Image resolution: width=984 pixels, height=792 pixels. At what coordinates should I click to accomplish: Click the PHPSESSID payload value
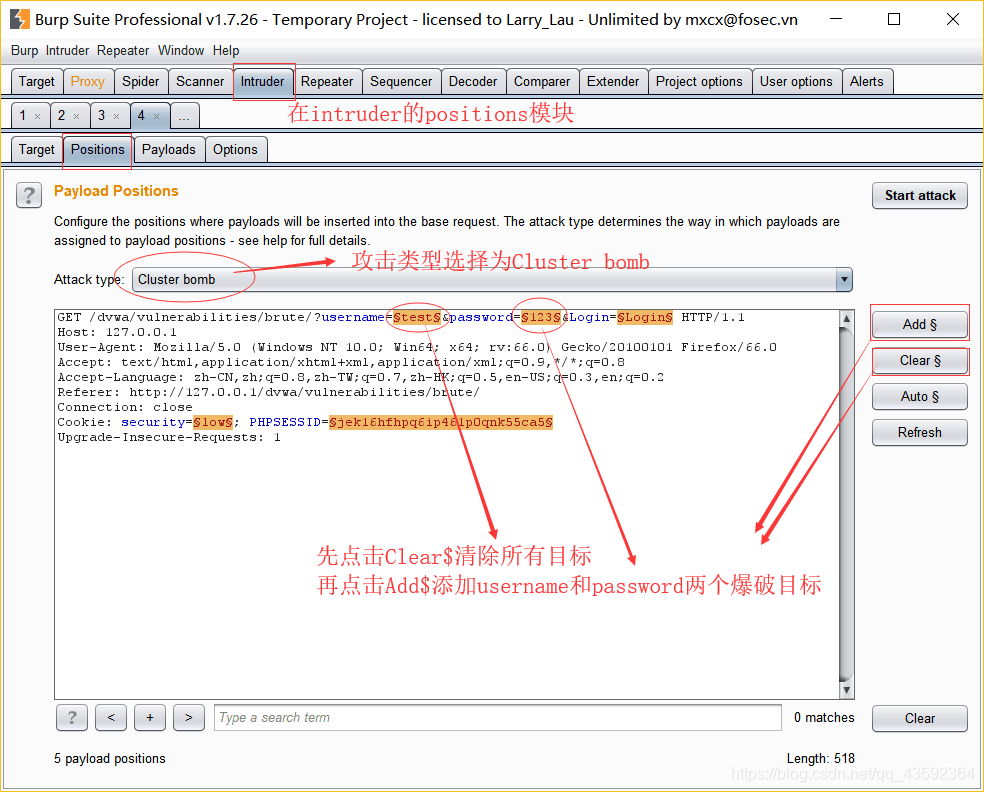point(441,422)
